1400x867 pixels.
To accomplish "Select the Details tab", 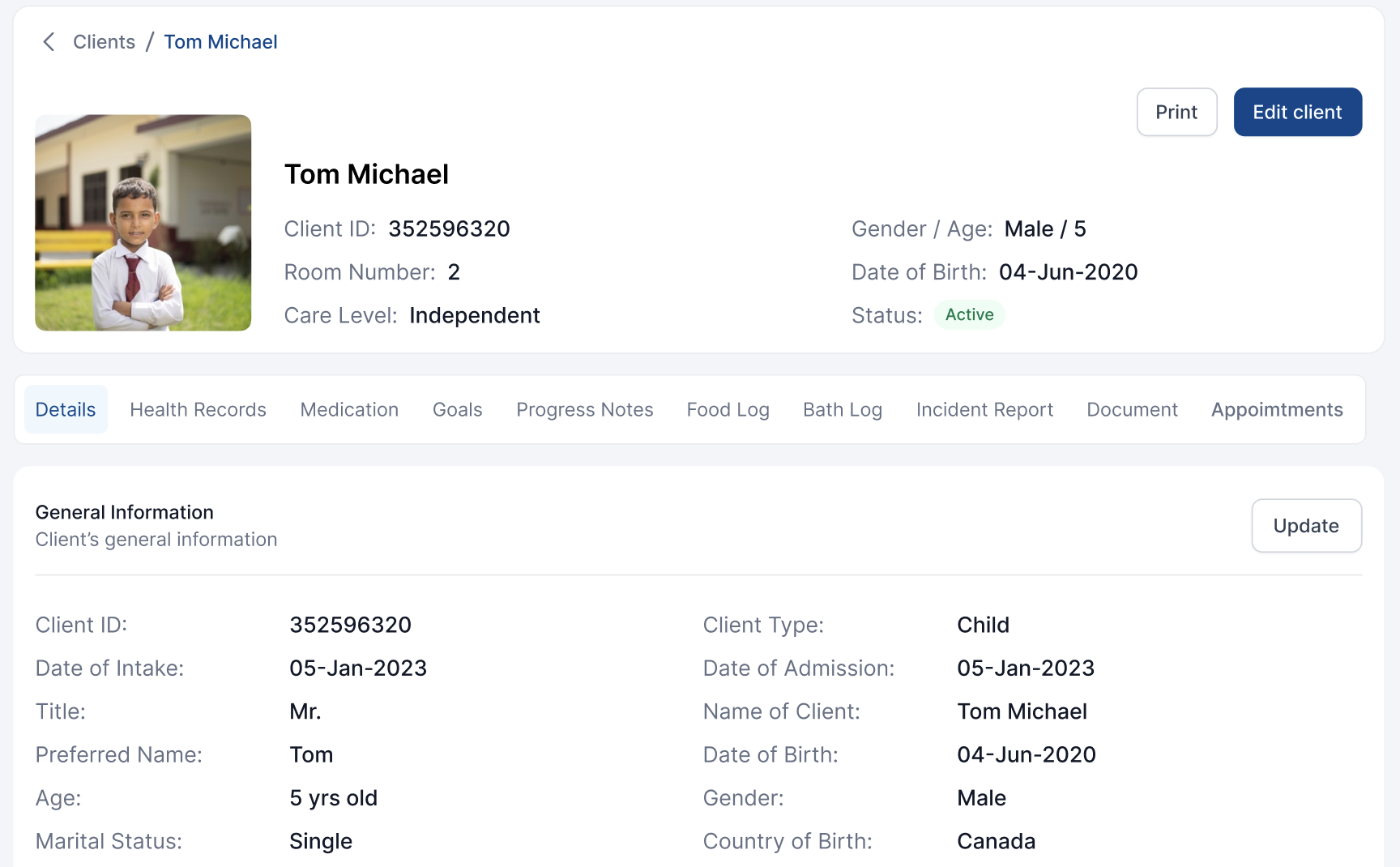I will pos(66,410).
